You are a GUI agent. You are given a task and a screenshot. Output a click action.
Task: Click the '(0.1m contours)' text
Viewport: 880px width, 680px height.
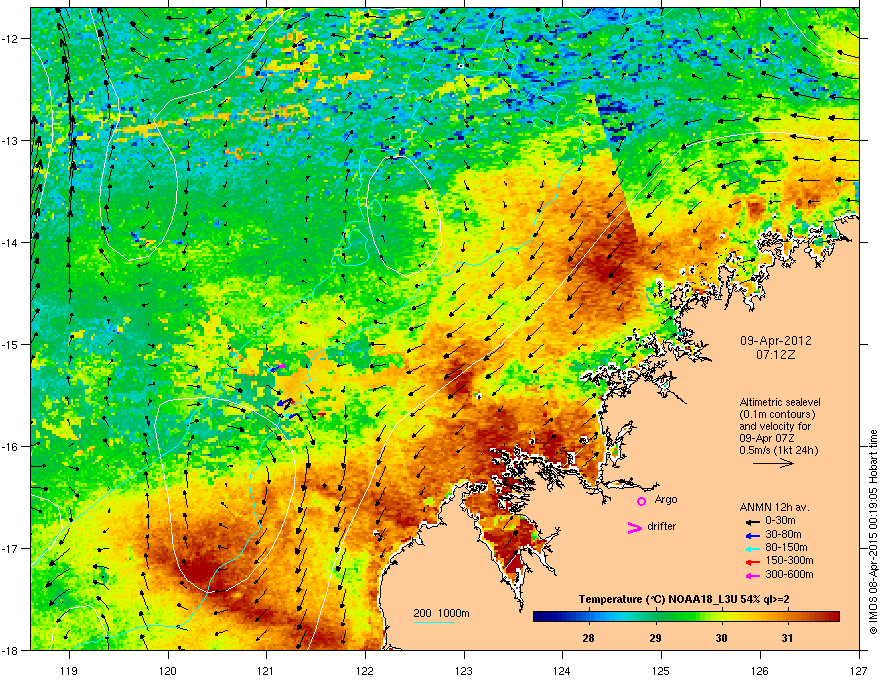pos(777,415)
